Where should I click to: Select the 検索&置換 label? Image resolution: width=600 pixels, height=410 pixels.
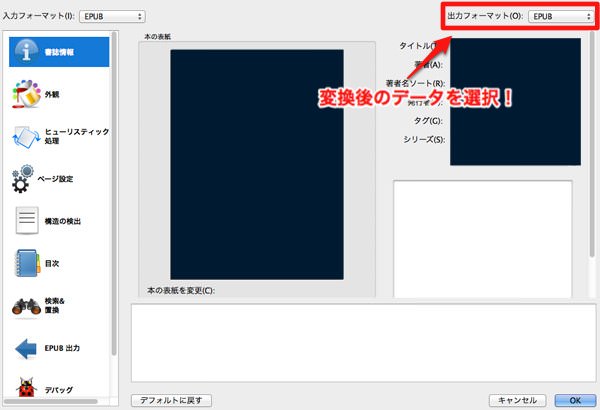point(55,305)
